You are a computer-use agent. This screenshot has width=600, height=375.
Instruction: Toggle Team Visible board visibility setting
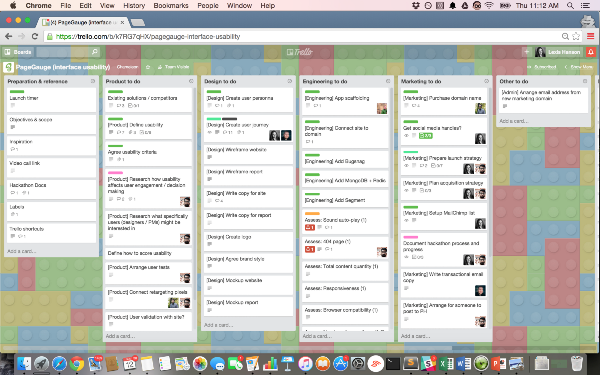click(174, 67)
